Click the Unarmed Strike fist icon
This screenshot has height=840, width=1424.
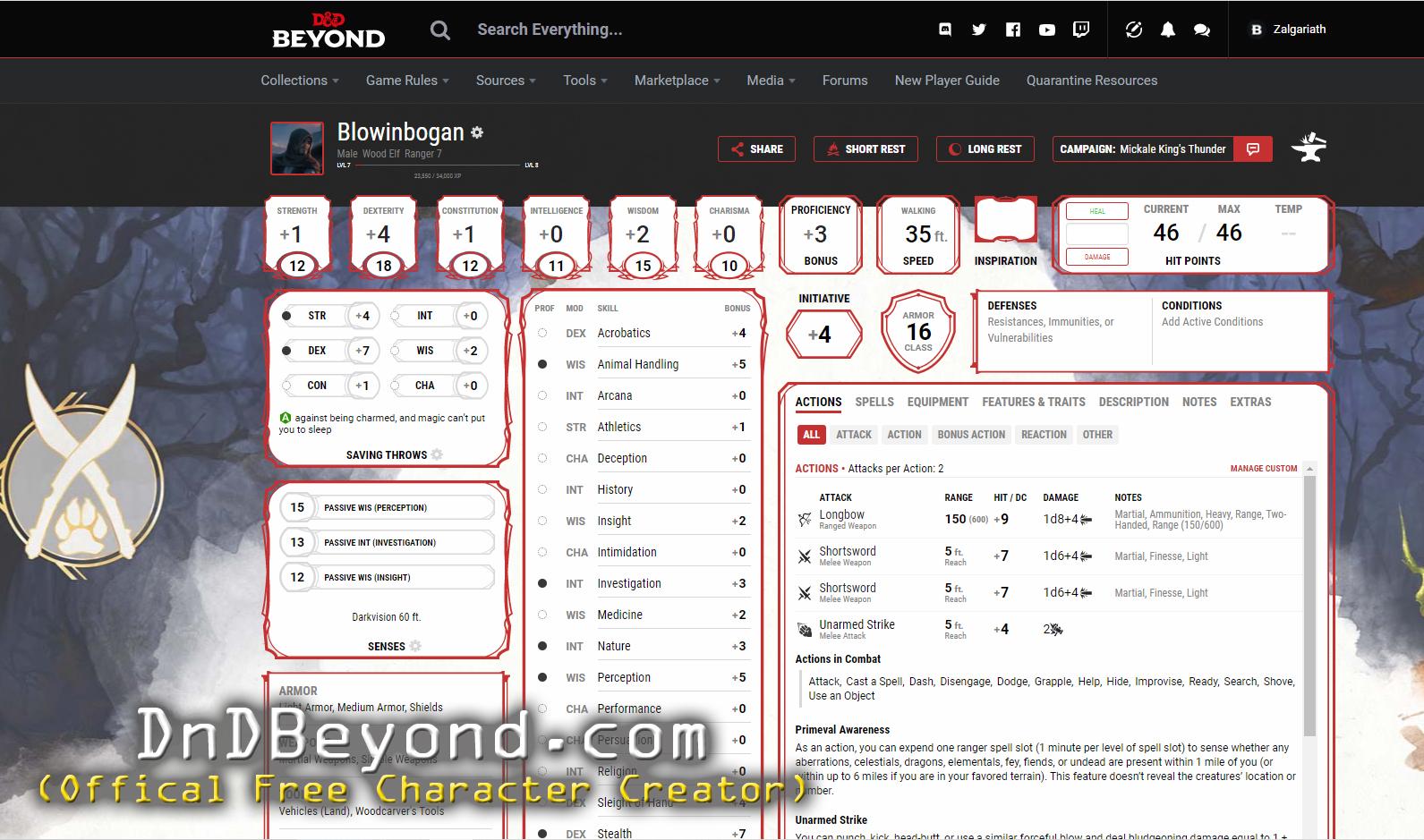tap(805, 630)
